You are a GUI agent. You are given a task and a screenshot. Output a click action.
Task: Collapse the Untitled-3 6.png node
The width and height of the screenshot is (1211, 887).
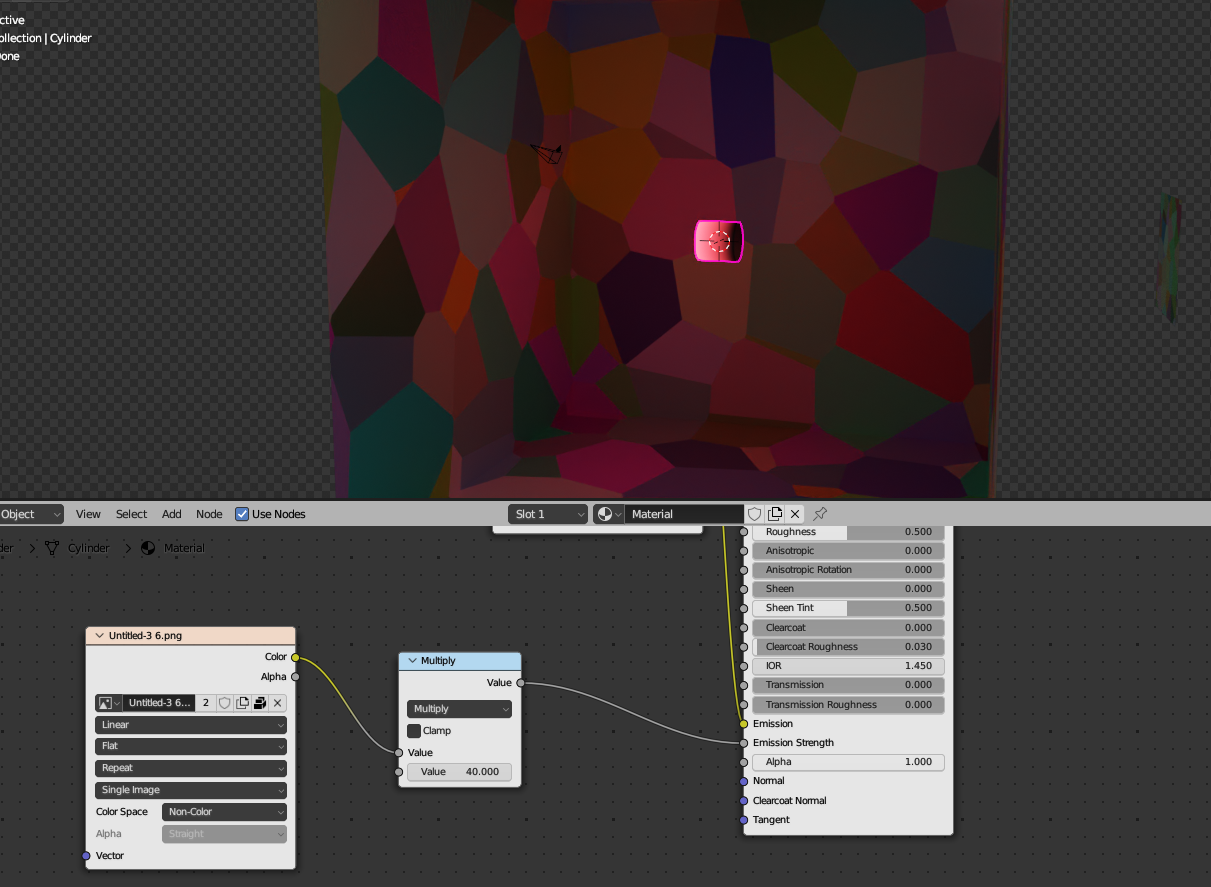pyautogui.click(x=100, y=635)
